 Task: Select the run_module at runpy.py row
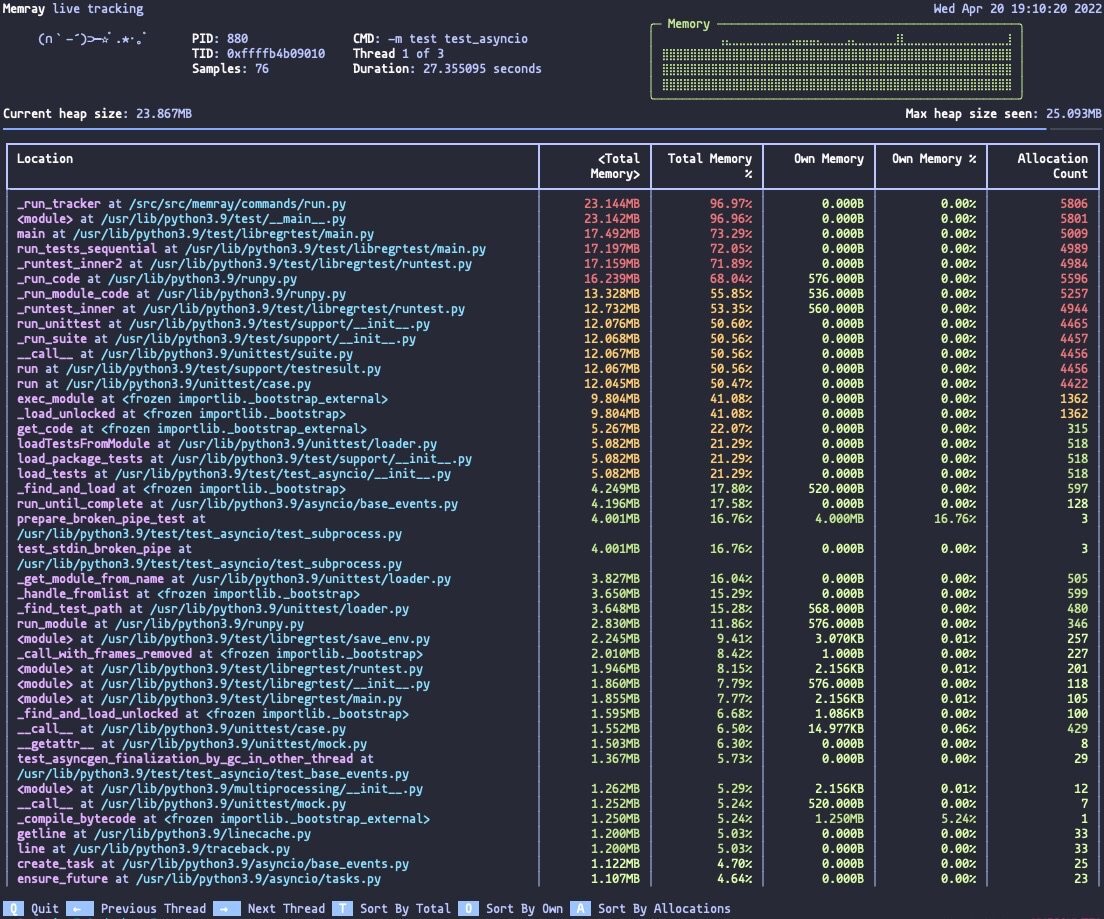[552, 623]
